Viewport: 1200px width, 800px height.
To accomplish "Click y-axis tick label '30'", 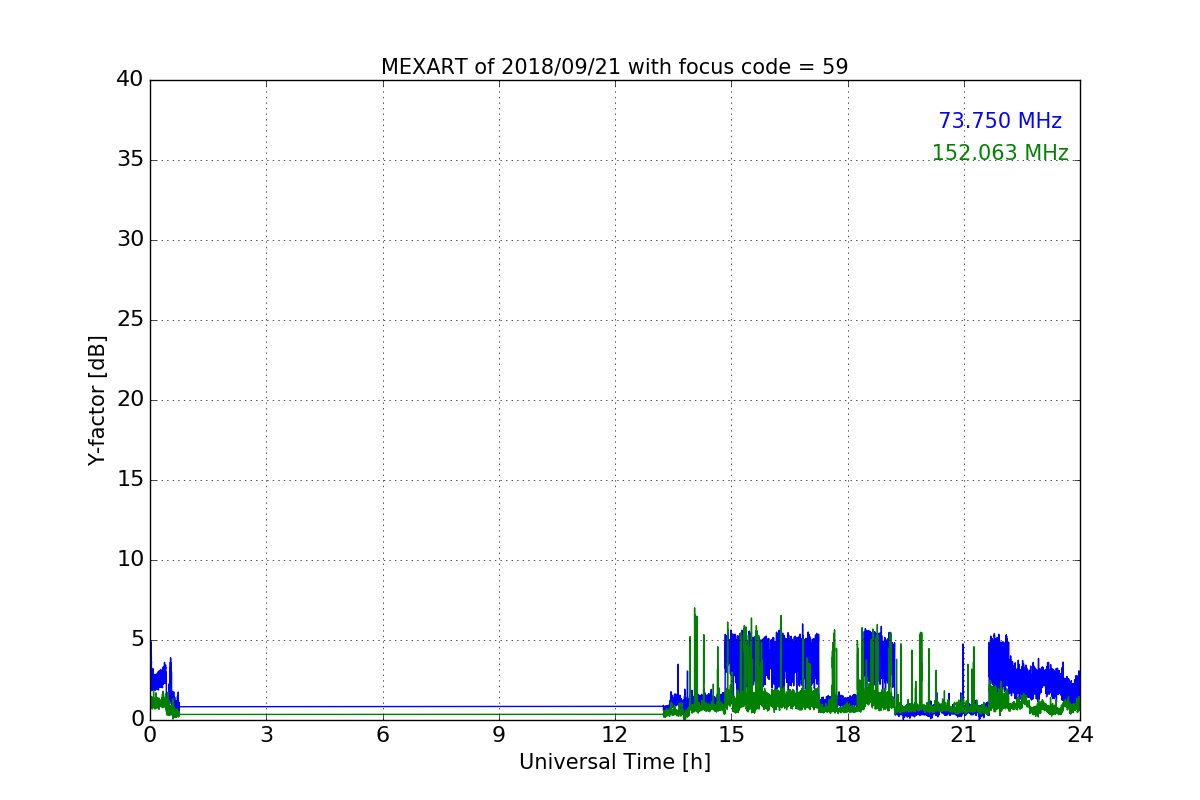I will click(x=130, y=239).
